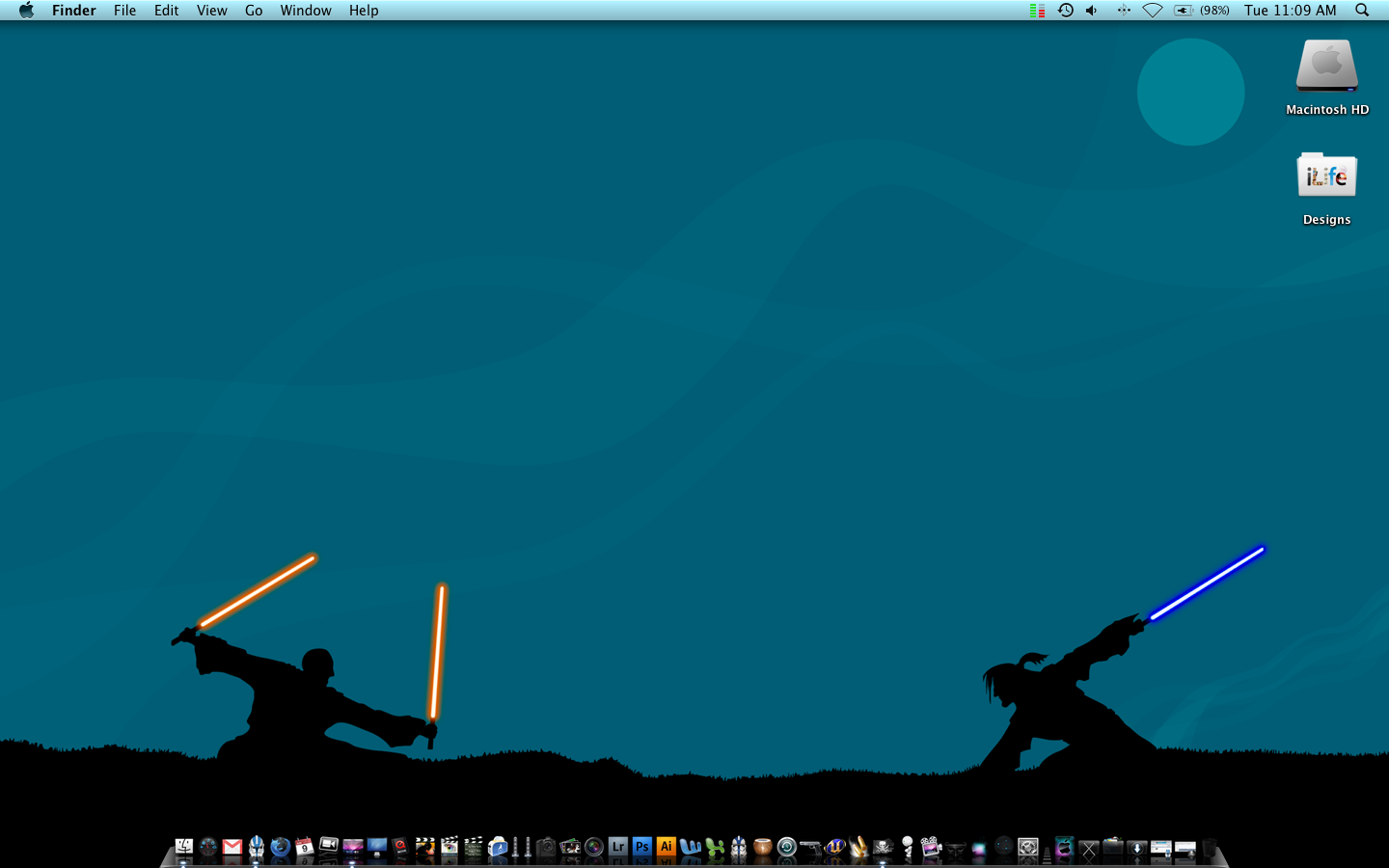Open the Downloads arrow stack in dock
The image size is (1389, 868).
coord(1137,848)
